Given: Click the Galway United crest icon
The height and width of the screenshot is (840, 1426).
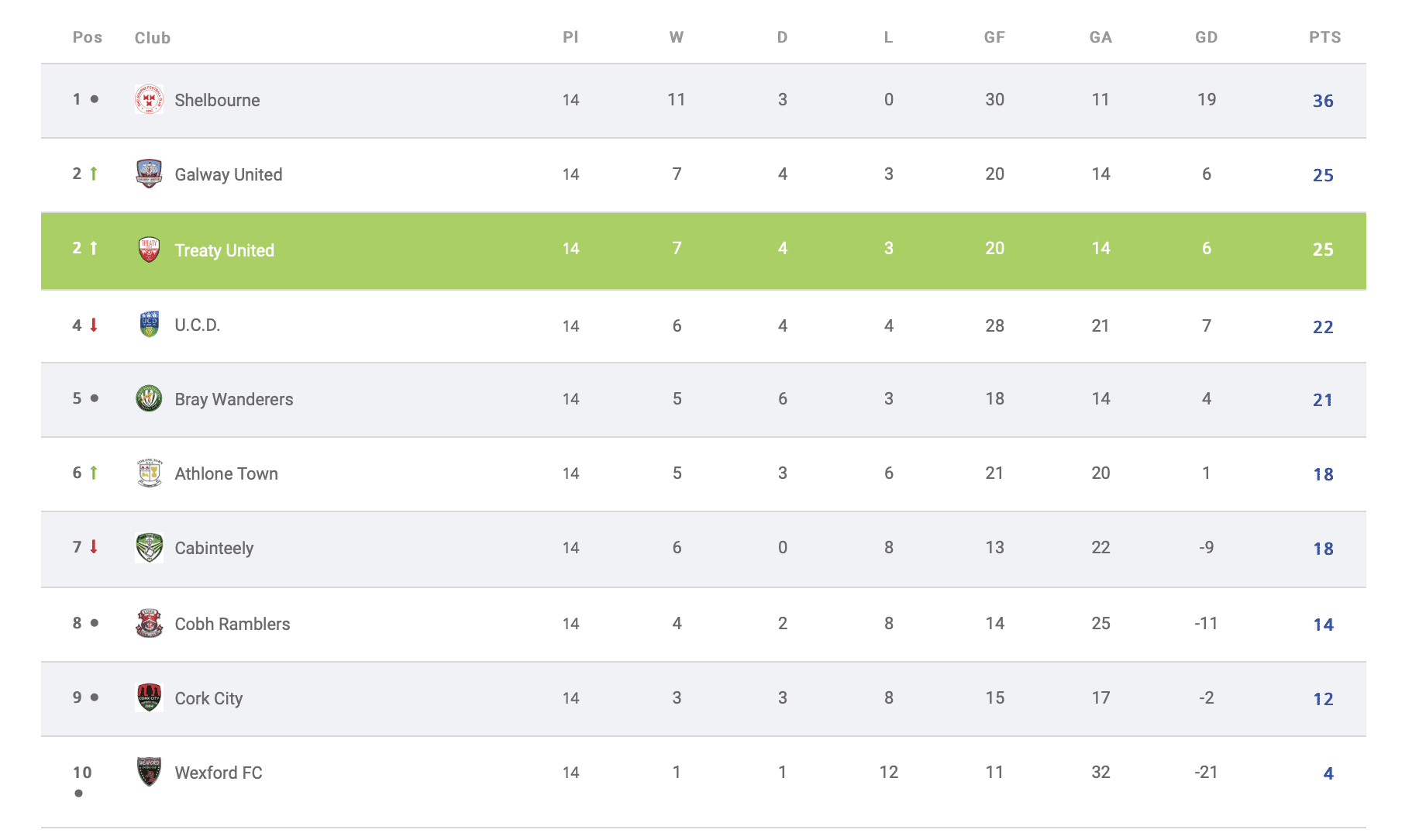Looking at the screenshot, I should 149,174.
